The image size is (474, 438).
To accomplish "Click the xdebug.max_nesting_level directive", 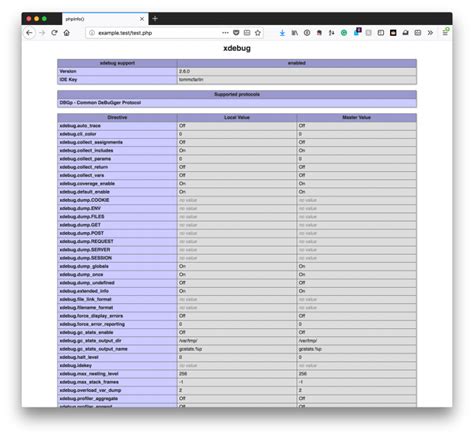I will (x=89, y=374).
